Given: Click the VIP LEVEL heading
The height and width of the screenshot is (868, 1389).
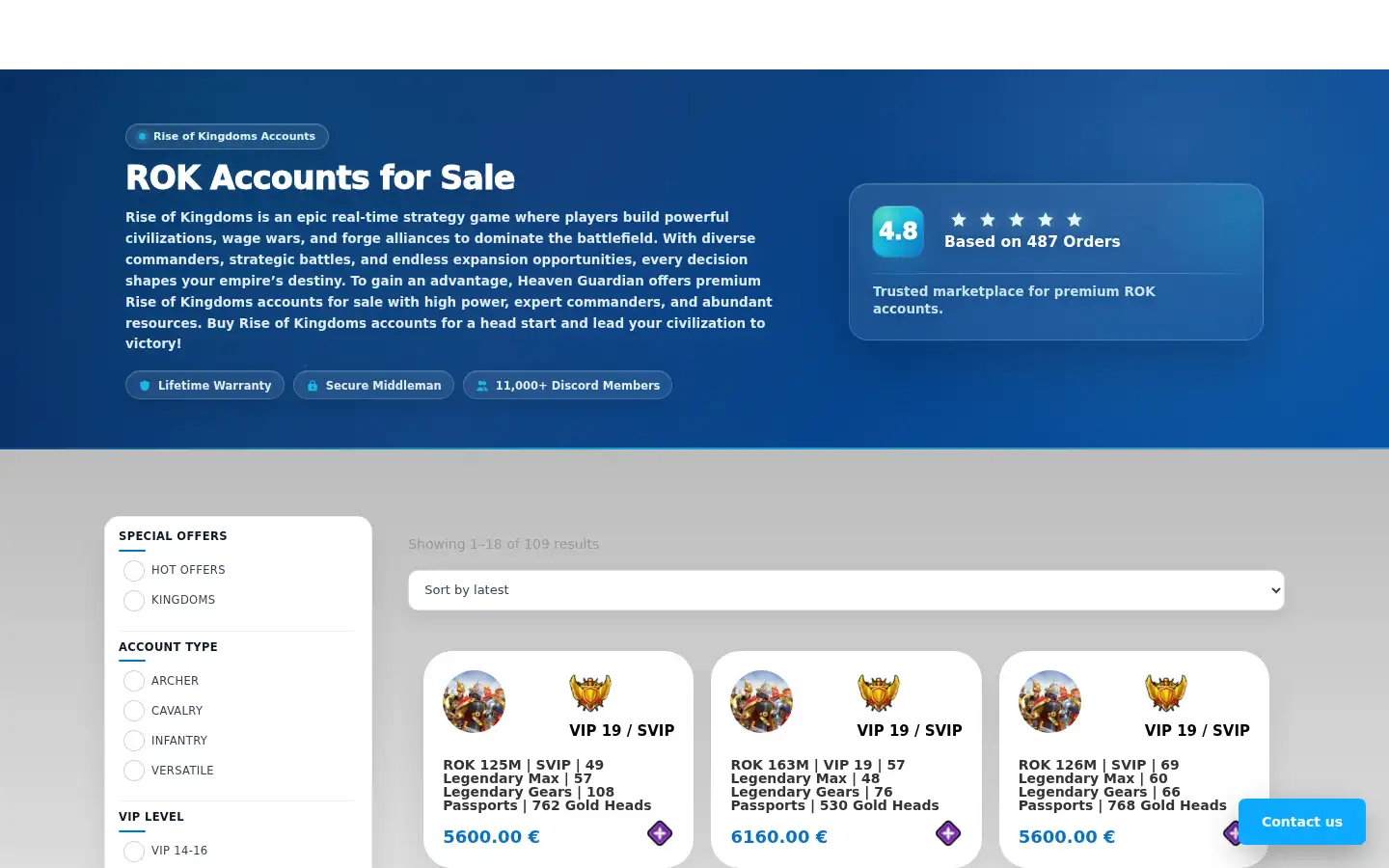Looking at the screenshot, I should 151,817.
